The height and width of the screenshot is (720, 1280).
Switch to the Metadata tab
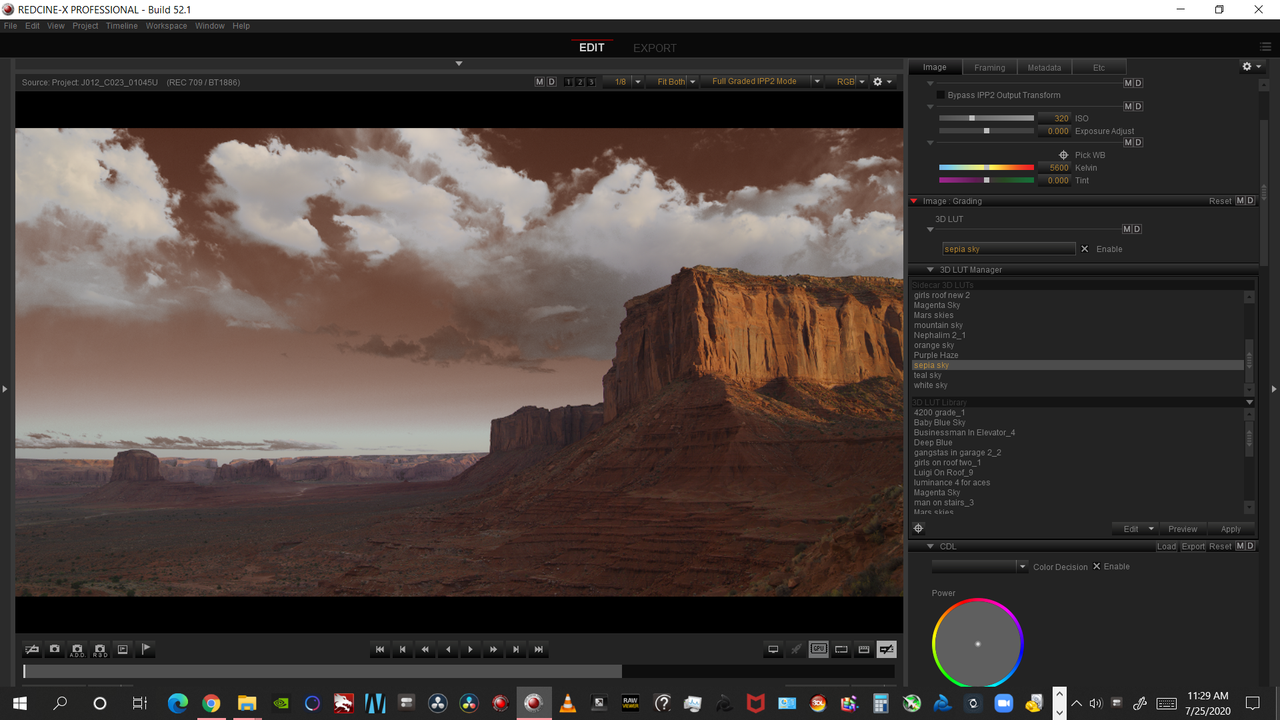[x=1044, y=67]
